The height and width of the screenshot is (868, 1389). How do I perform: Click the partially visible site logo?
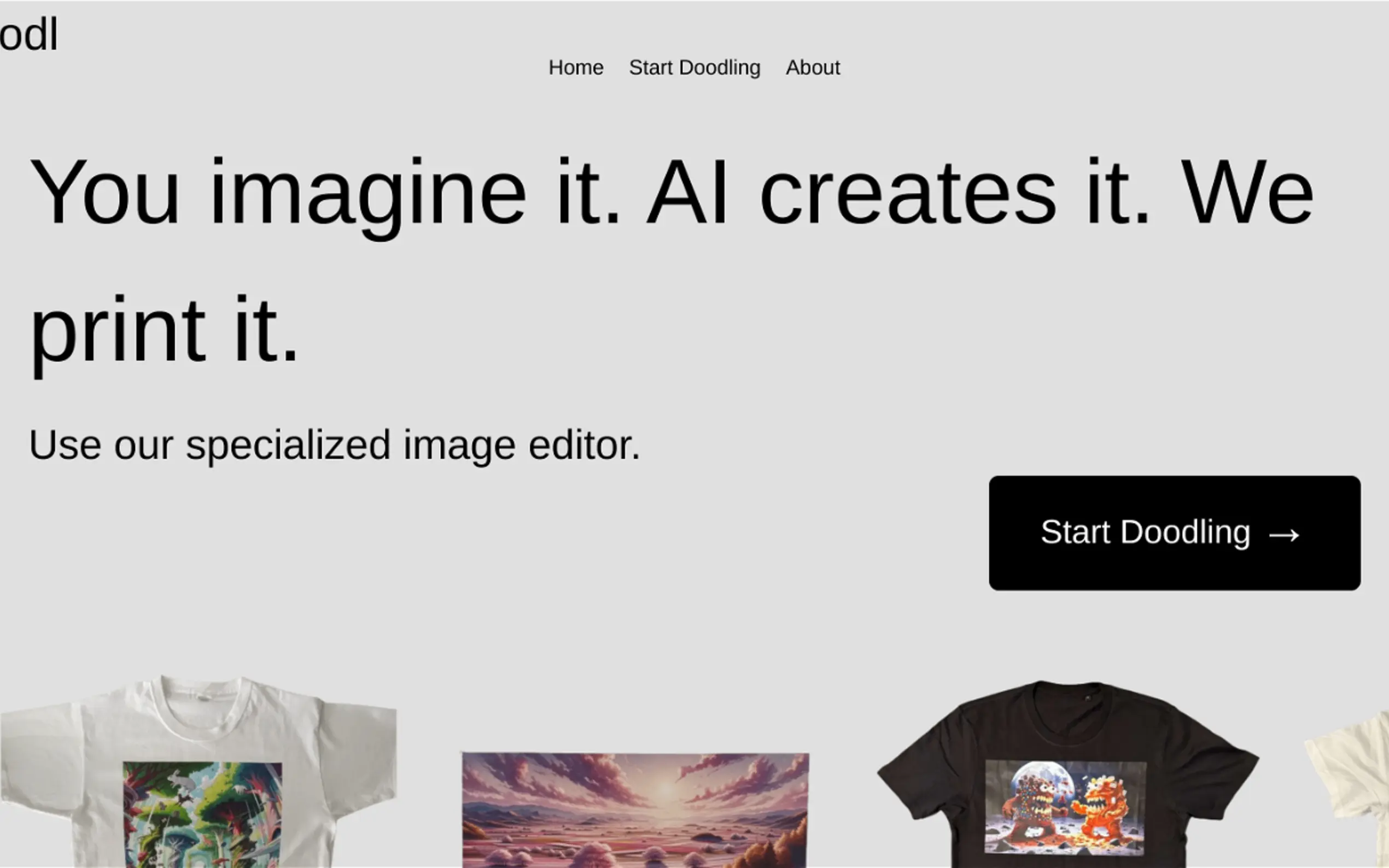click(29, 34)
